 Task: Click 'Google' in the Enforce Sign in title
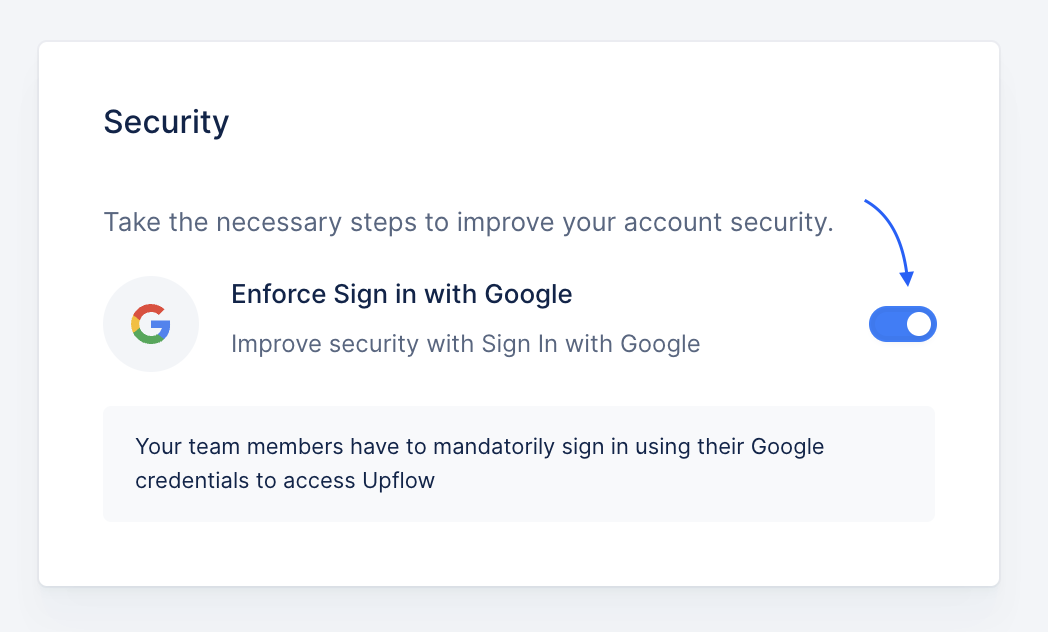(528, 295)
